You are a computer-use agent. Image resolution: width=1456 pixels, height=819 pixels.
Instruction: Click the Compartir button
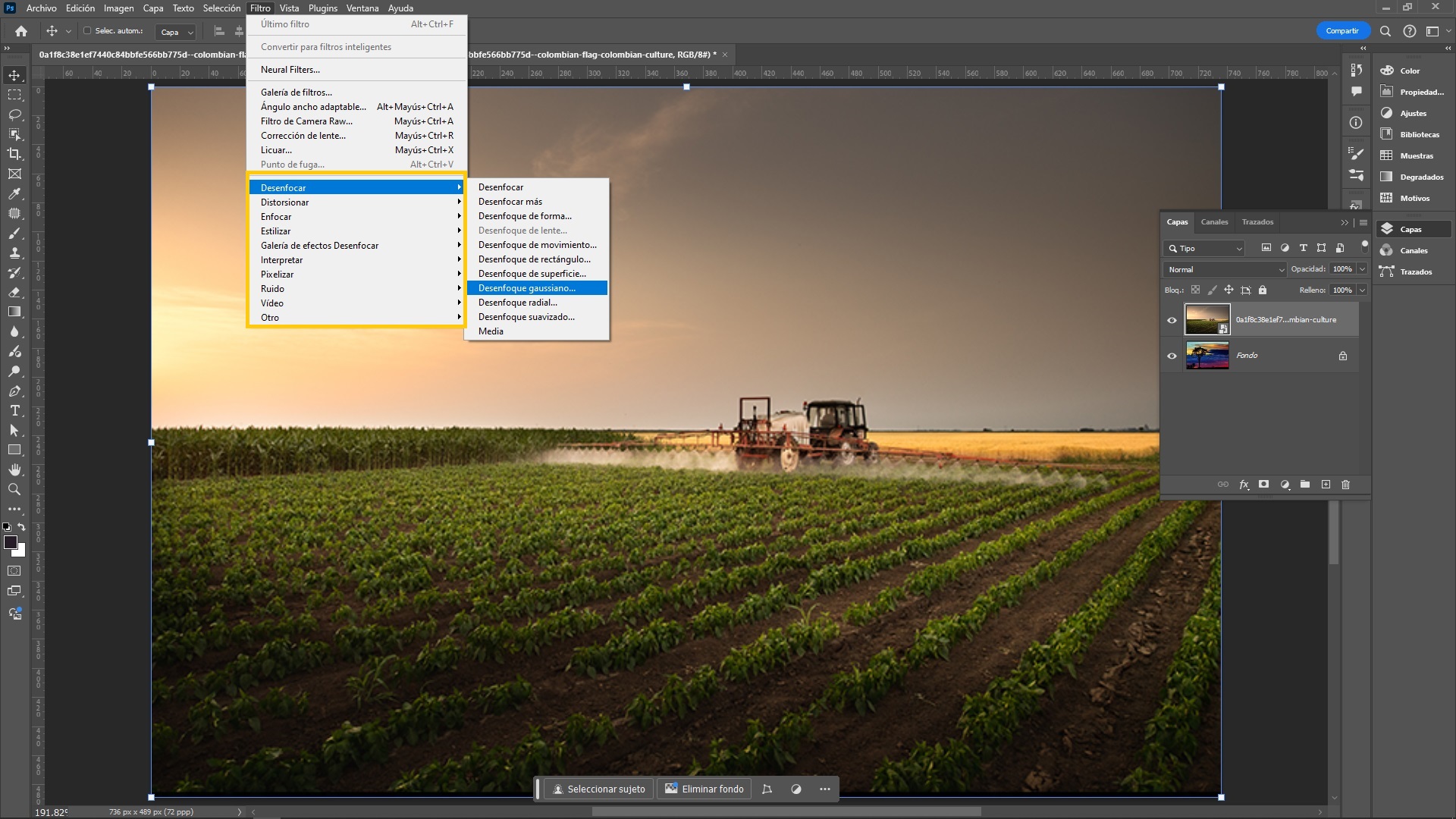pyautogui.click(x=1342, y=31)
